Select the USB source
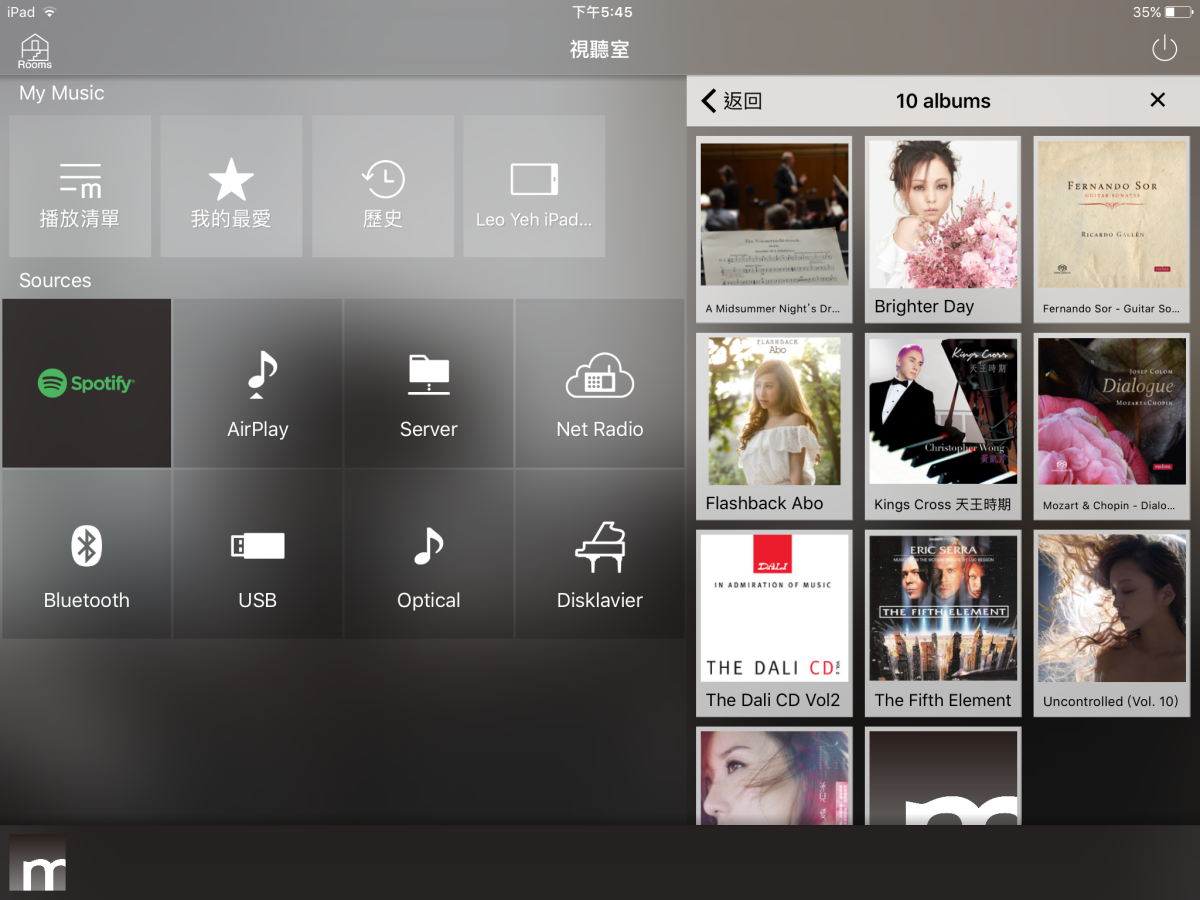The height and width of the screenshot is (900, 1200). (258, 554)
